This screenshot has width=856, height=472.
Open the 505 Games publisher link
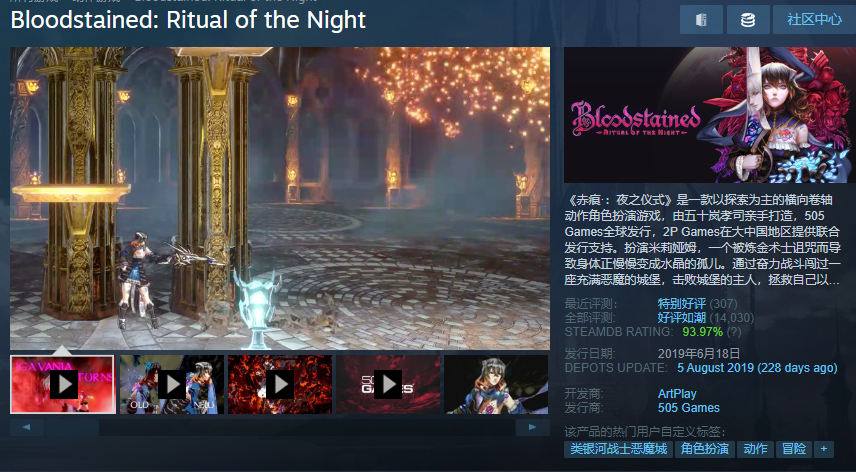pos(688,408)
